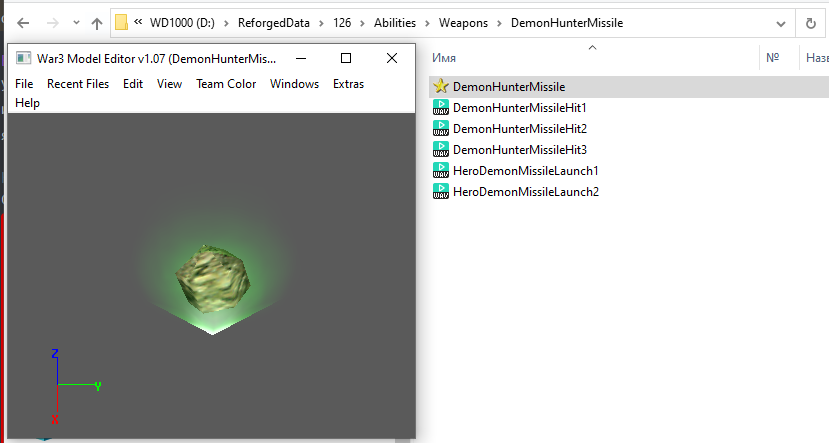The image size is (829, 443).
Task: Navigate to Weapons breadcrumb folder
Action: pyautogui.click(x=463, y=23)
